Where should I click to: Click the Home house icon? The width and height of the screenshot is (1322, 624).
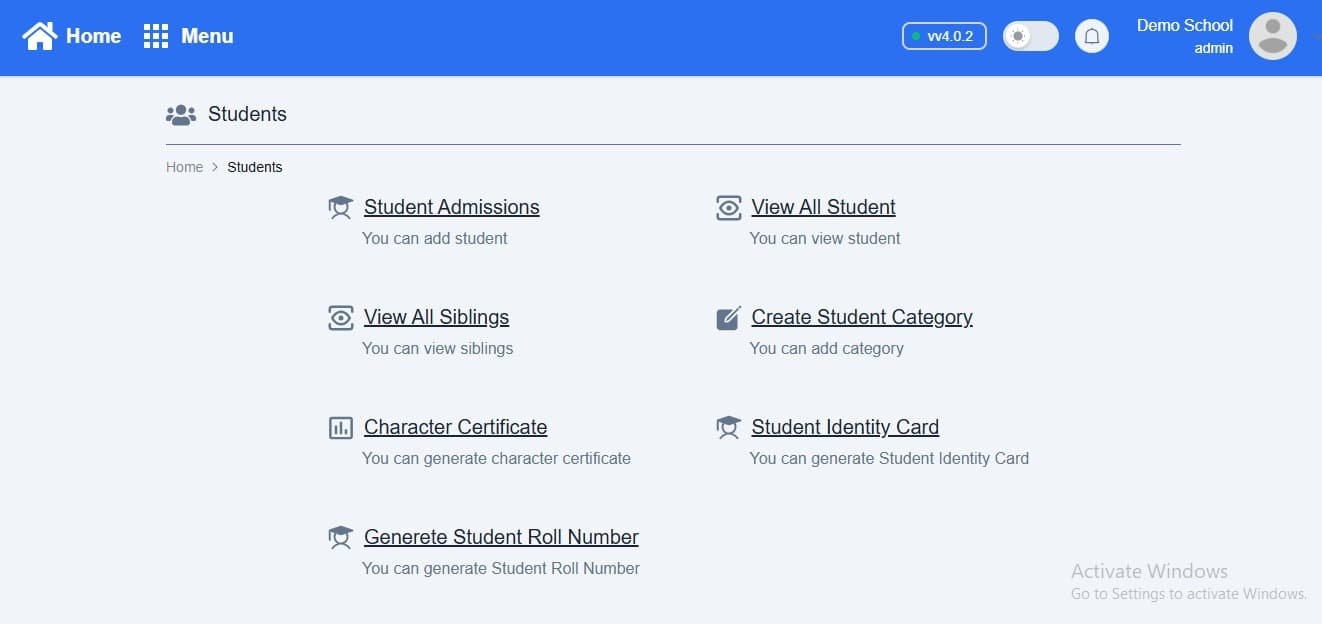[x=40, y=36]
